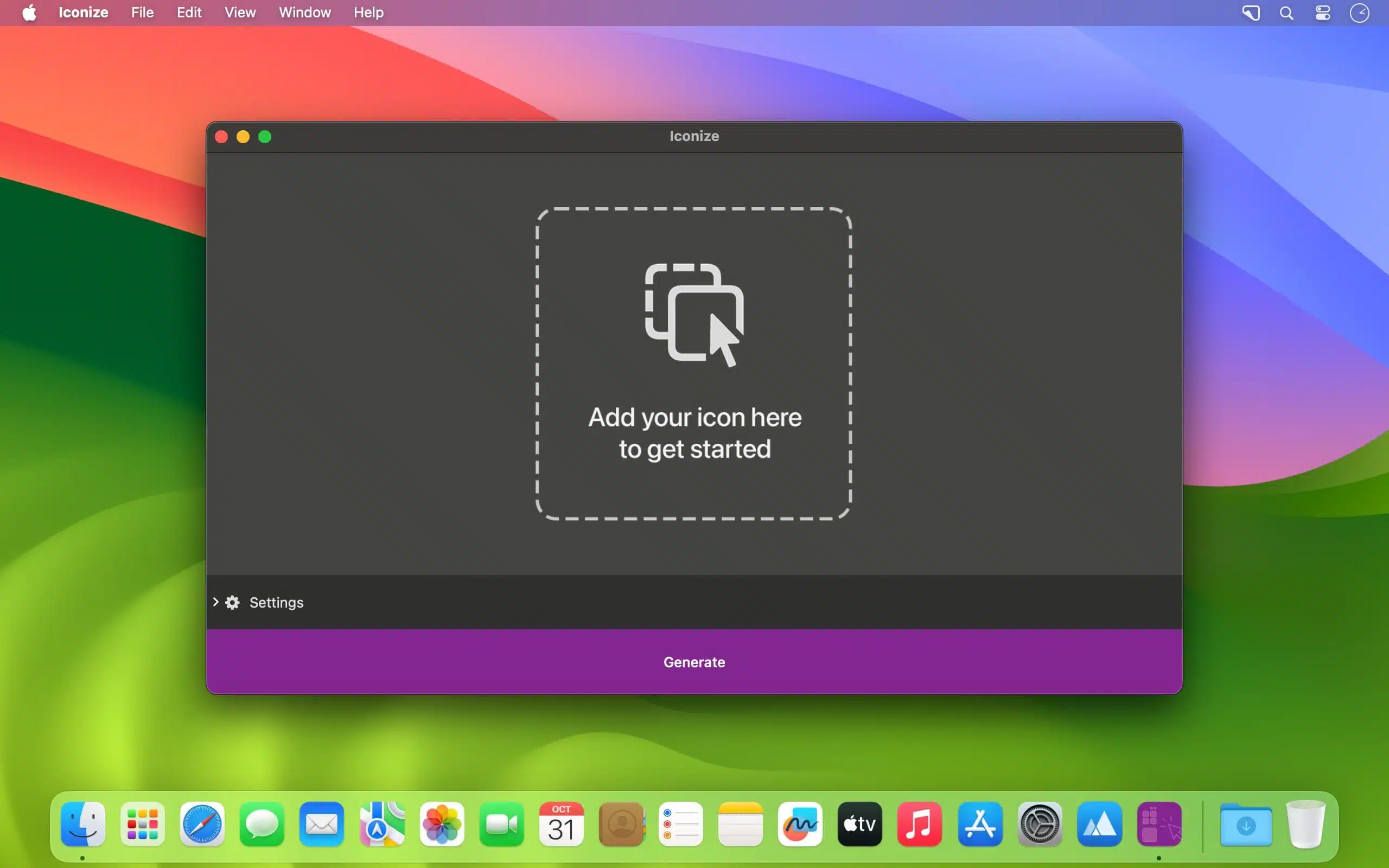Open Launchpad from the Dock
1389x868 pixels.
142,825
